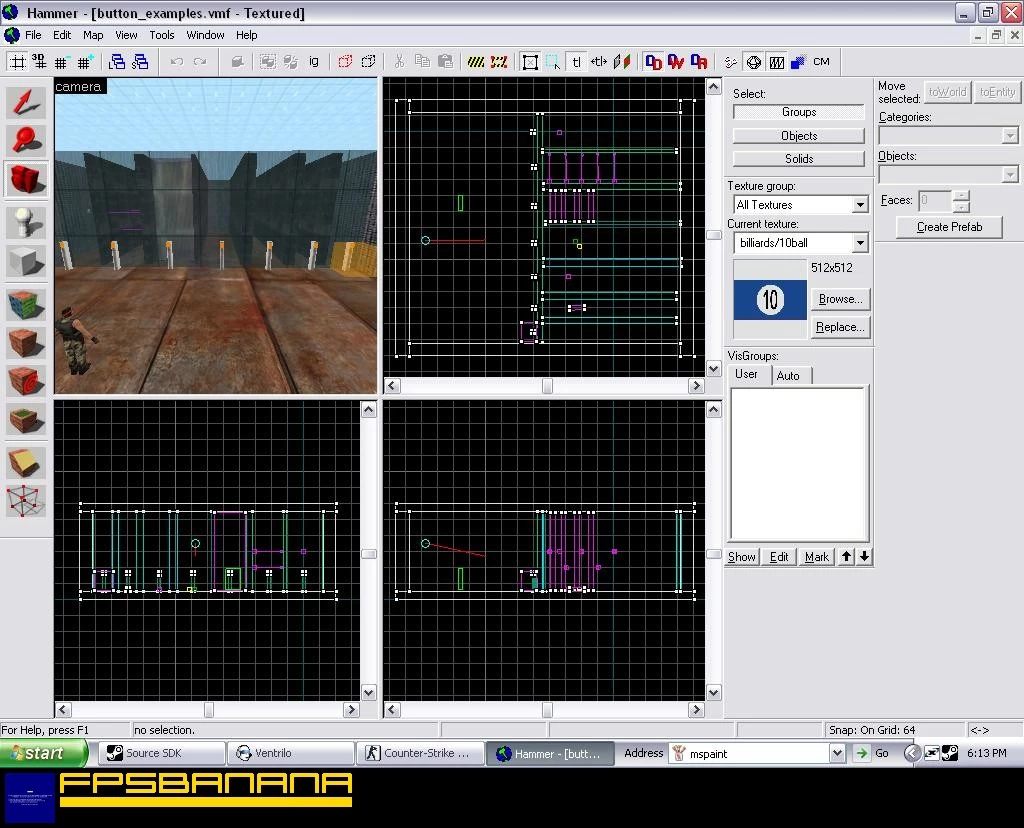Open the Map menu

click(93, 35)
